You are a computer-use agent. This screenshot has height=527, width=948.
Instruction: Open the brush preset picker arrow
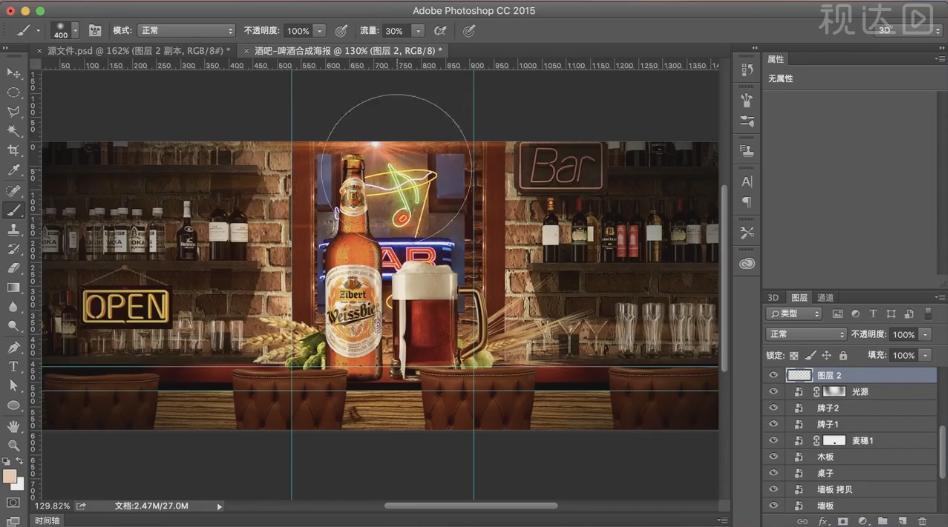pos(75,30)
